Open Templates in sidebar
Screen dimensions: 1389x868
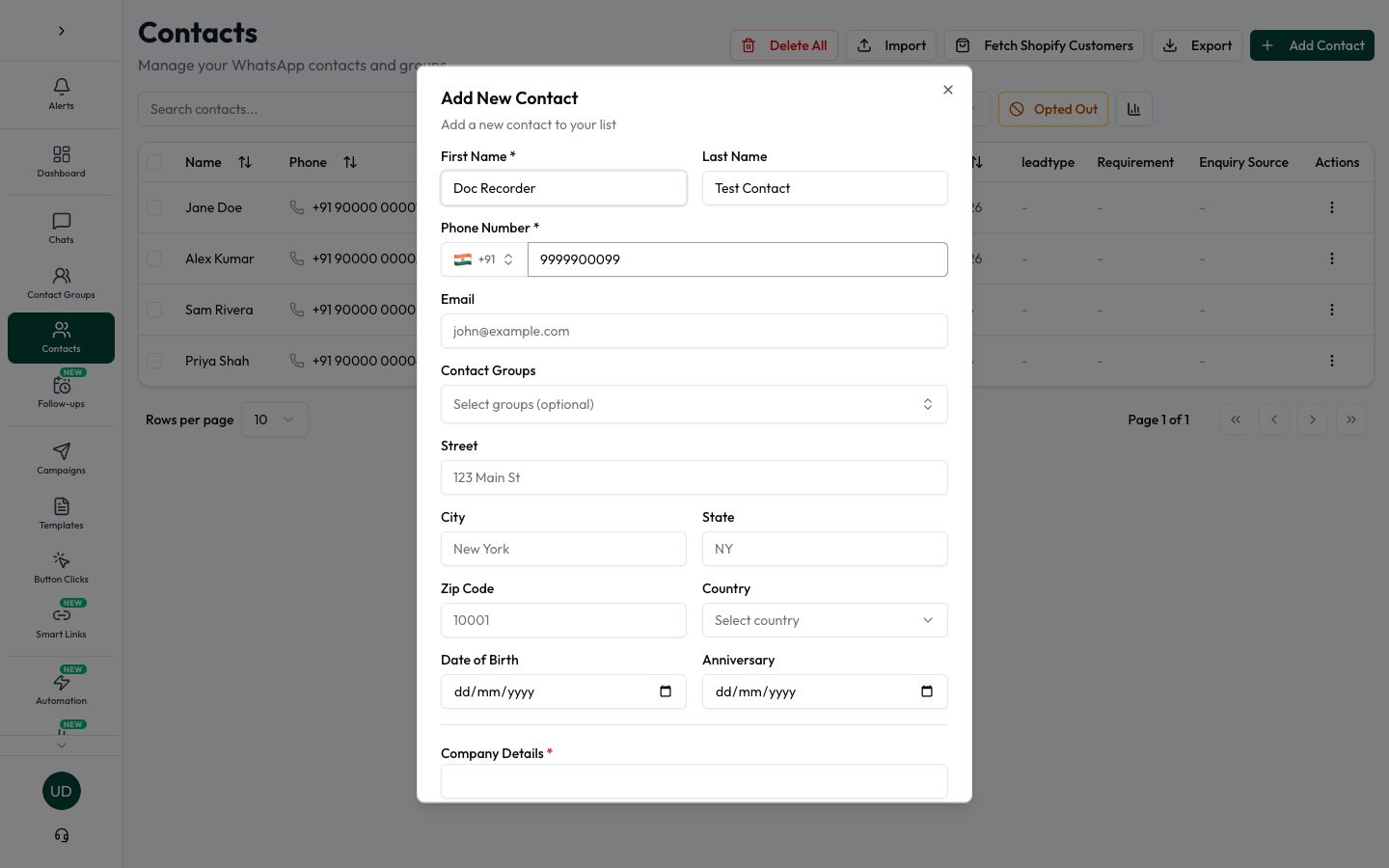(x=61, y=513)
